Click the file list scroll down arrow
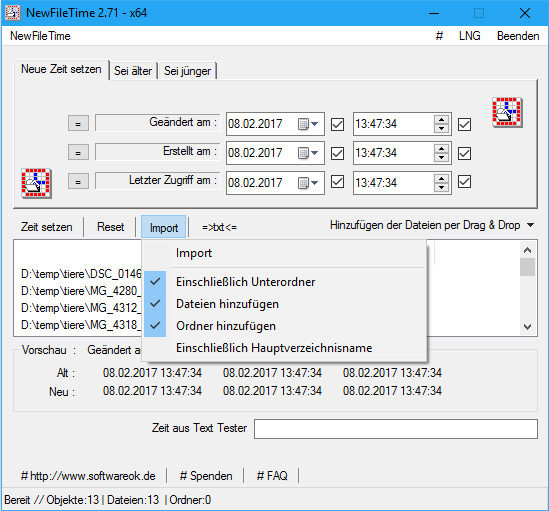549x511 pixels. coord(528,327)
